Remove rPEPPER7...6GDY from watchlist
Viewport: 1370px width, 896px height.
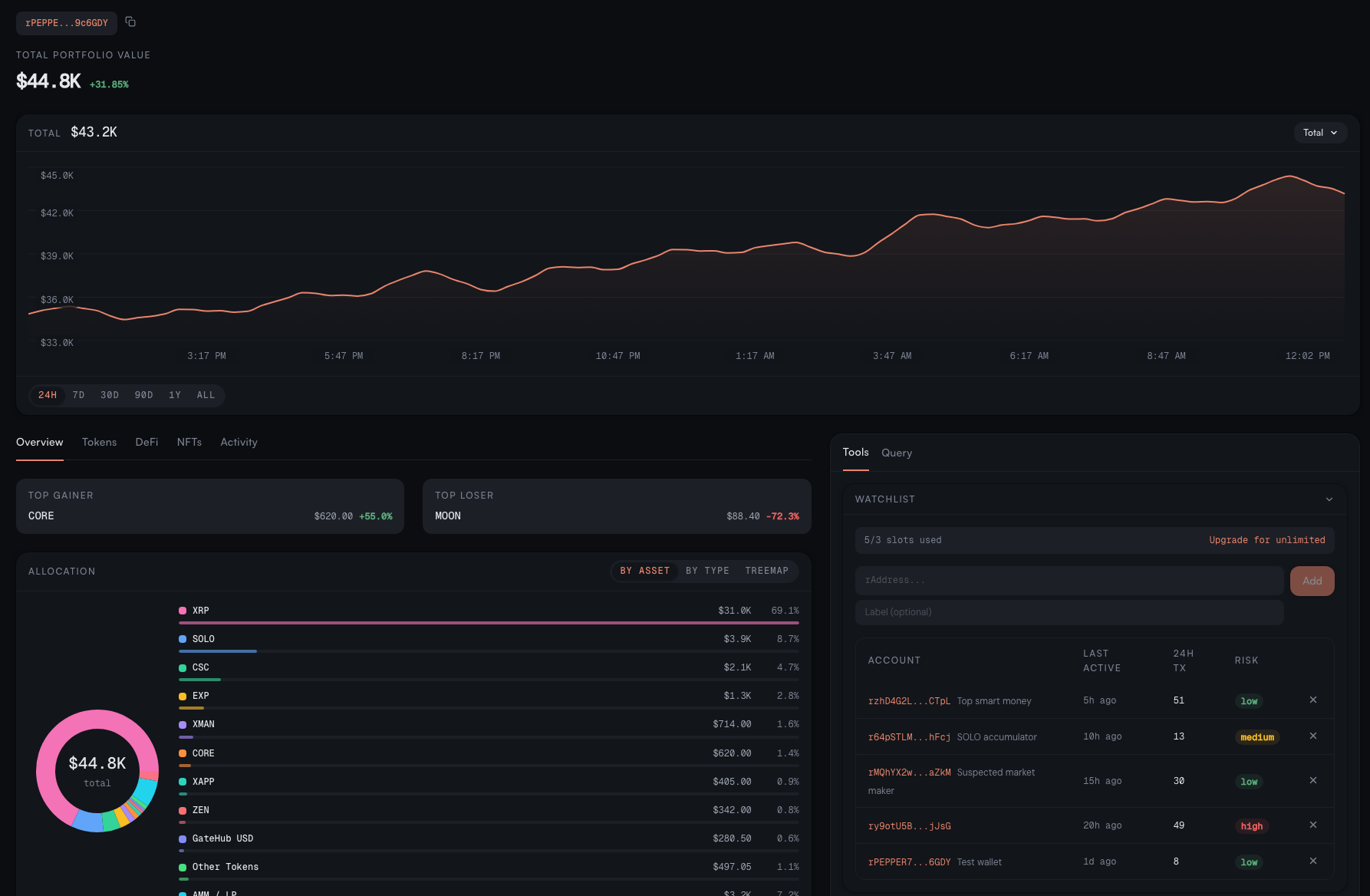(1313, 861)
